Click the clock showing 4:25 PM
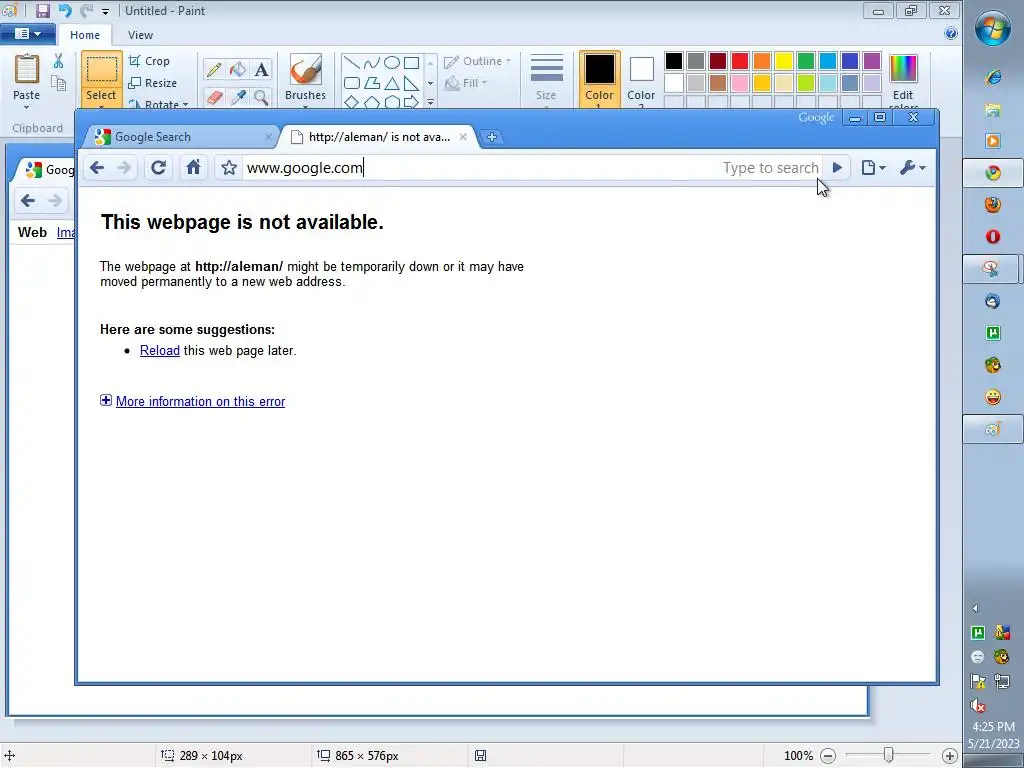The image size is (1024, 768). tap(993, 726)
